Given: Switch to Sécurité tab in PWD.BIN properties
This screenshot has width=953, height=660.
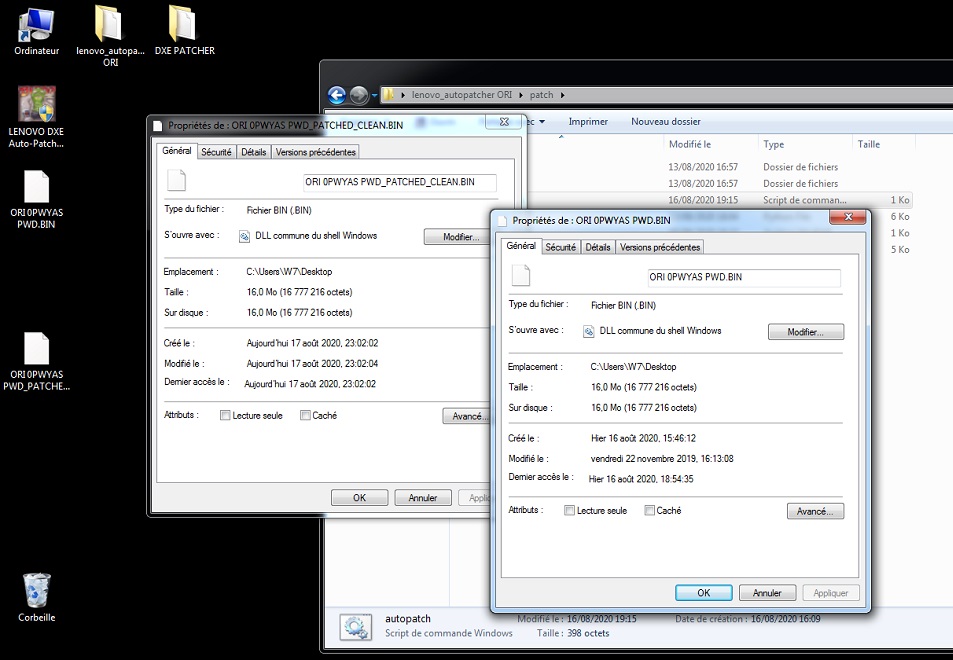Looking at the screenshot, I should [x=560, y=247].
